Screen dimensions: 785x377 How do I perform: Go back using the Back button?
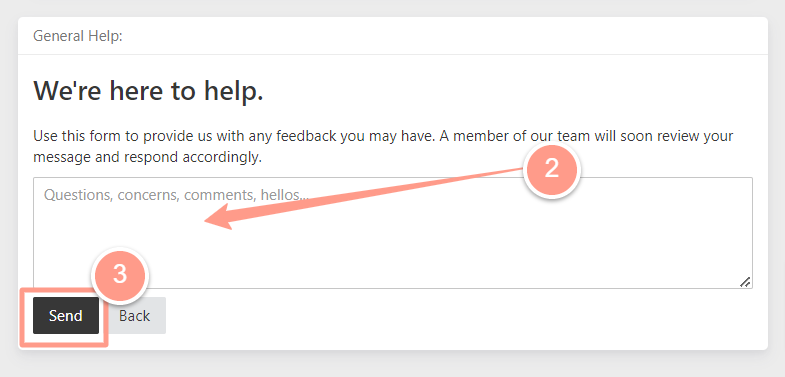135,315
